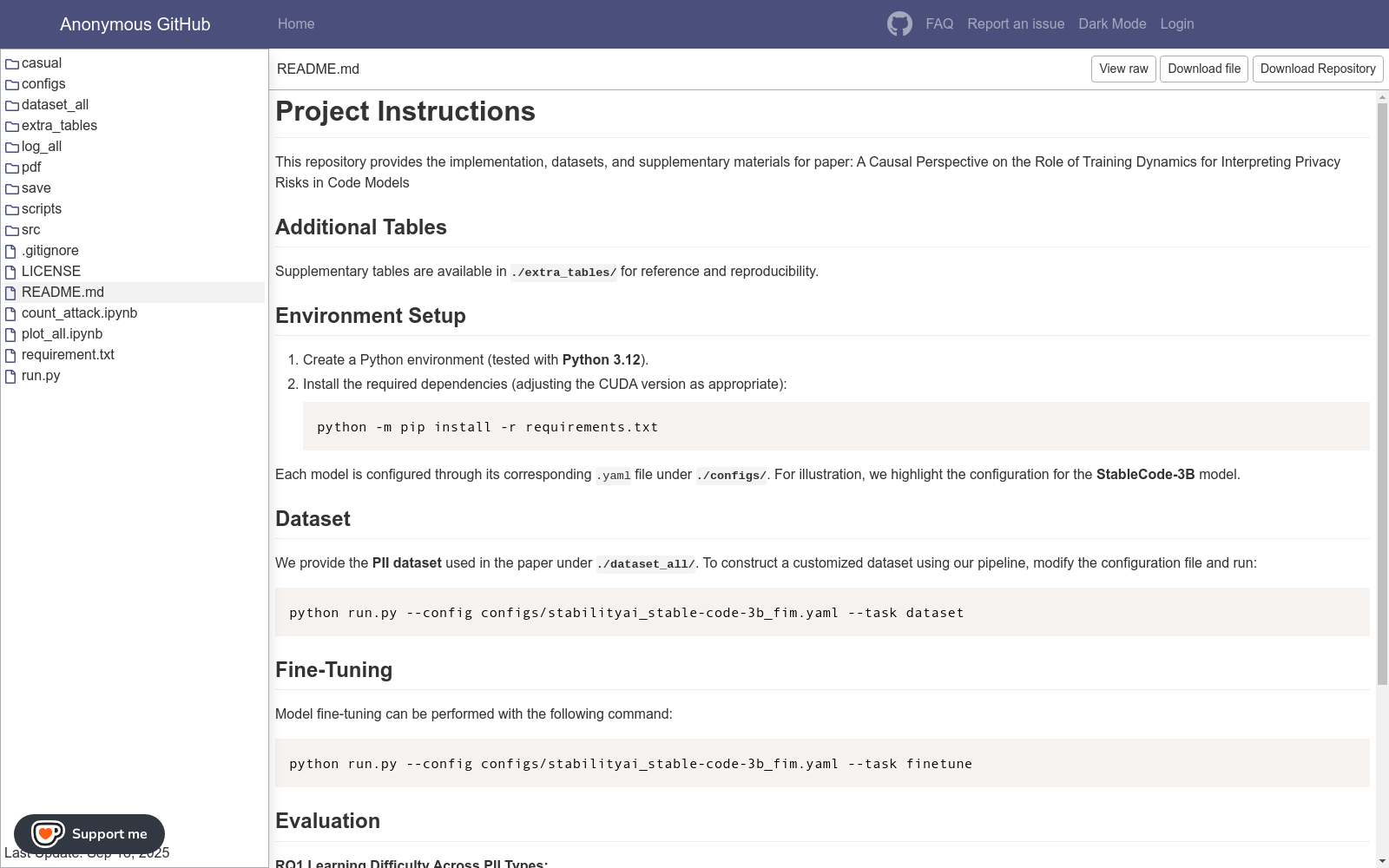Click the README vertical scrollbar thumb
This screenshot has width=1389, height=868.
pyautogui.click(x=1382, y=394)
